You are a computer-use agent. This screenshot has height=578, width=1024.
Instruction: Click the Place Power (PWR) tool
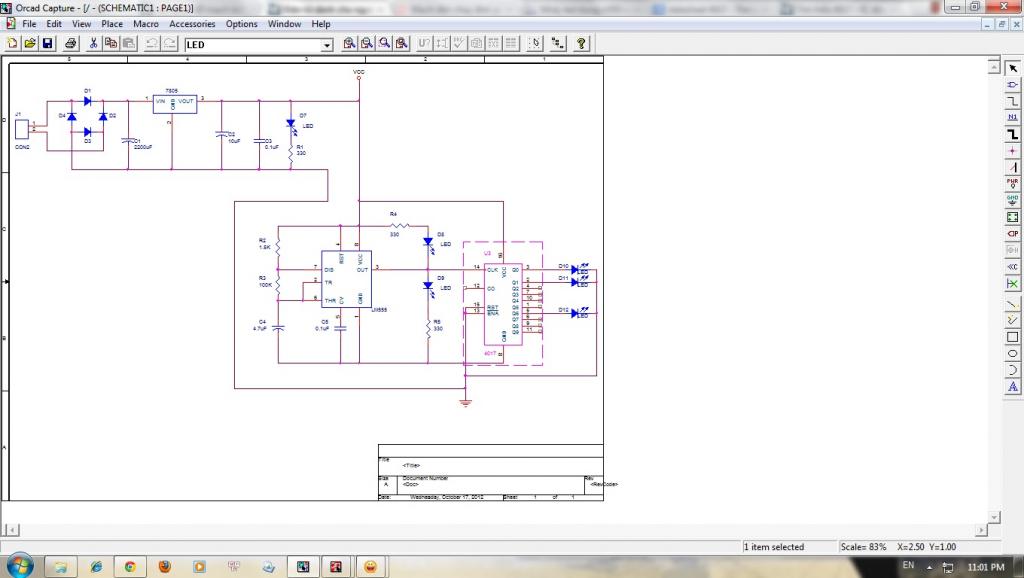coord(1012,183)
